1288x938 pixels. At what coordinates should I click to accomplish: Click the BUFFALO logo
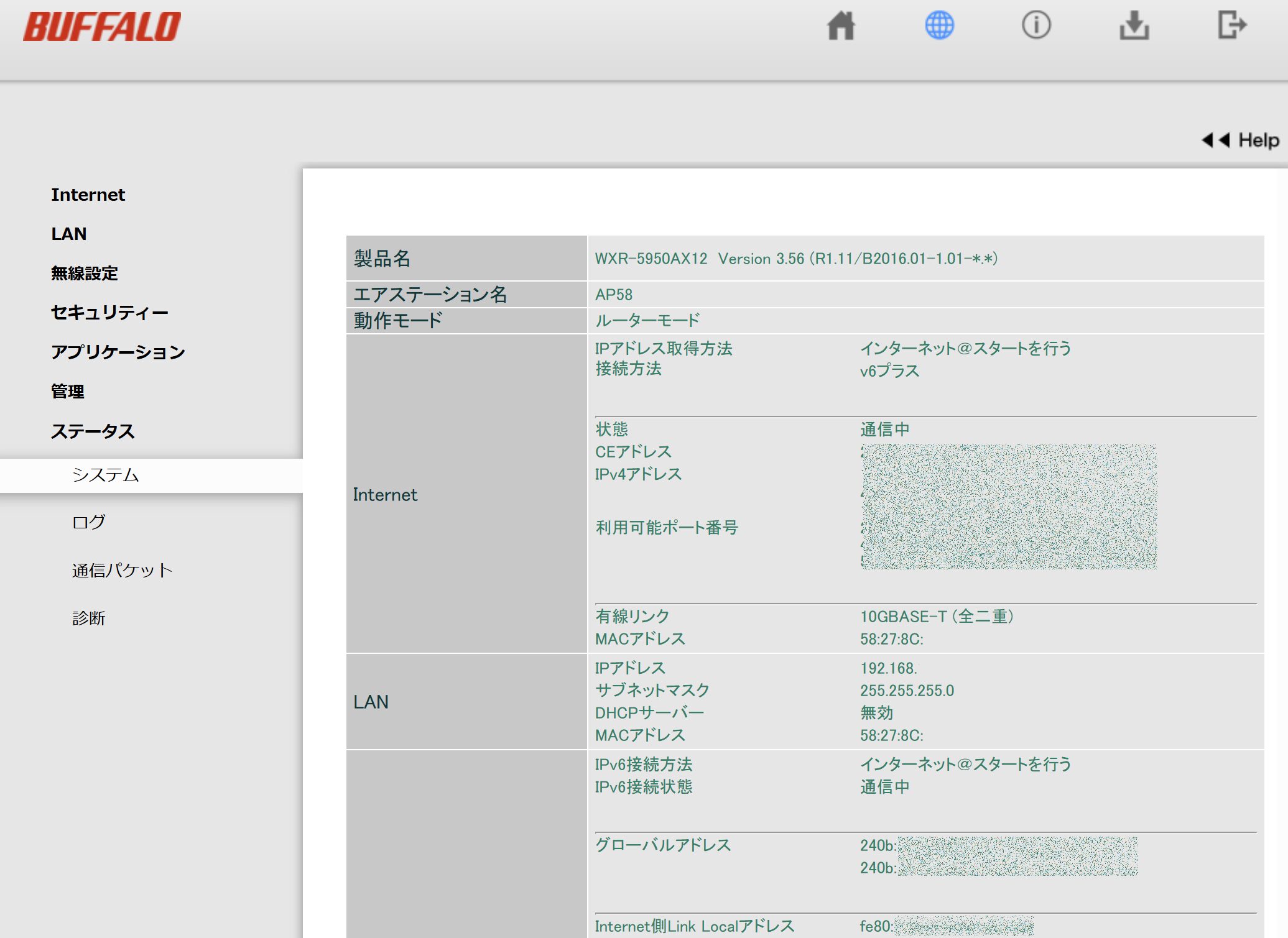(x=102, y=27)
